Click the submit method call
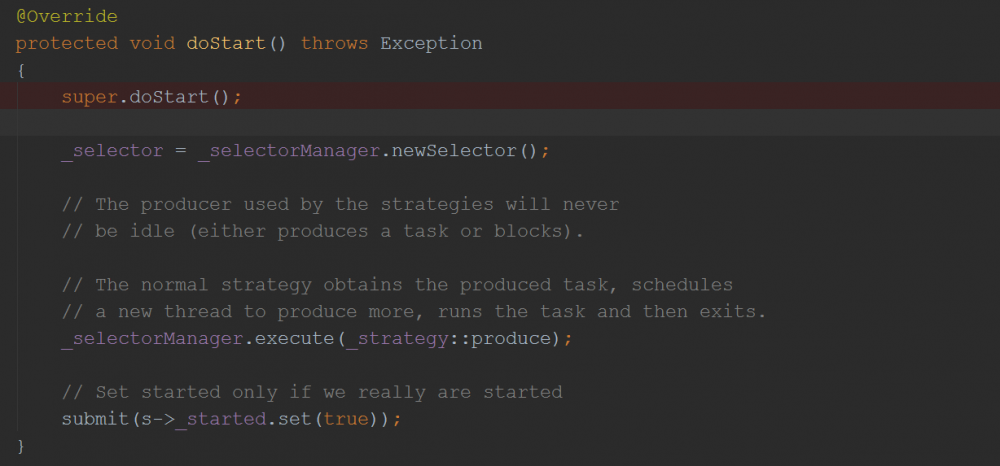This screenshot has width=1000, height=466. [95, 419]
